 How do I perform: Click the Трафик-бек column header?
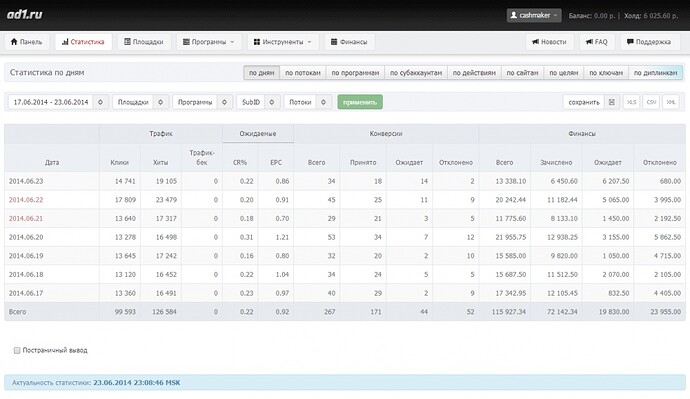(x=202, y=157)
